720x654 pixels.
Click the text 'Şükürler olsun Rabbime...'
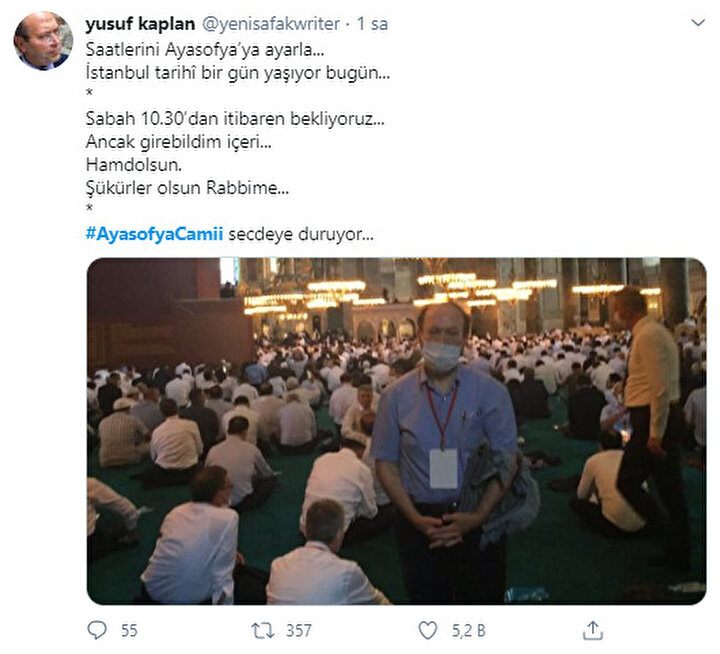click(x=187, y=188)
